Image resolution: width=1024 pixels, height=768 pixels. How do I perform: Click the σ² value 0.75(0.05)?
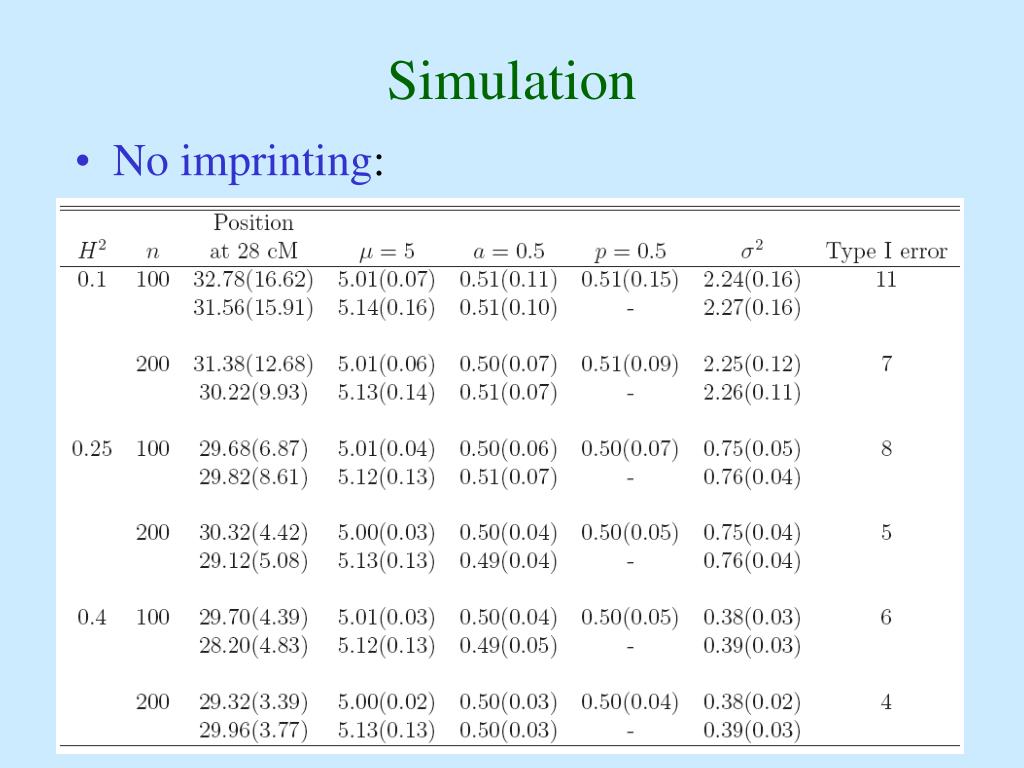pos(752,449)
